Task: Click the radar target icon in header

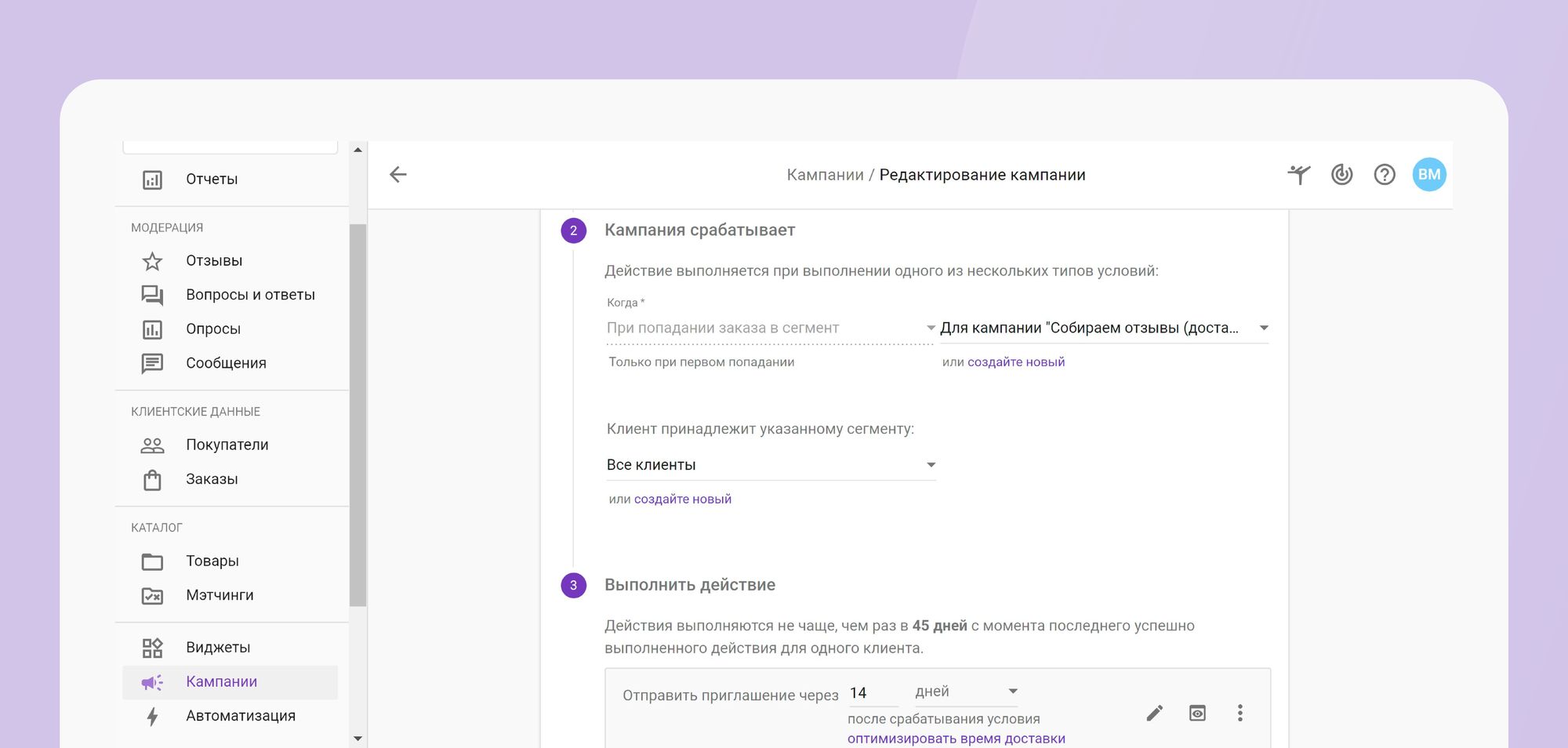Action: [1341, 175]
